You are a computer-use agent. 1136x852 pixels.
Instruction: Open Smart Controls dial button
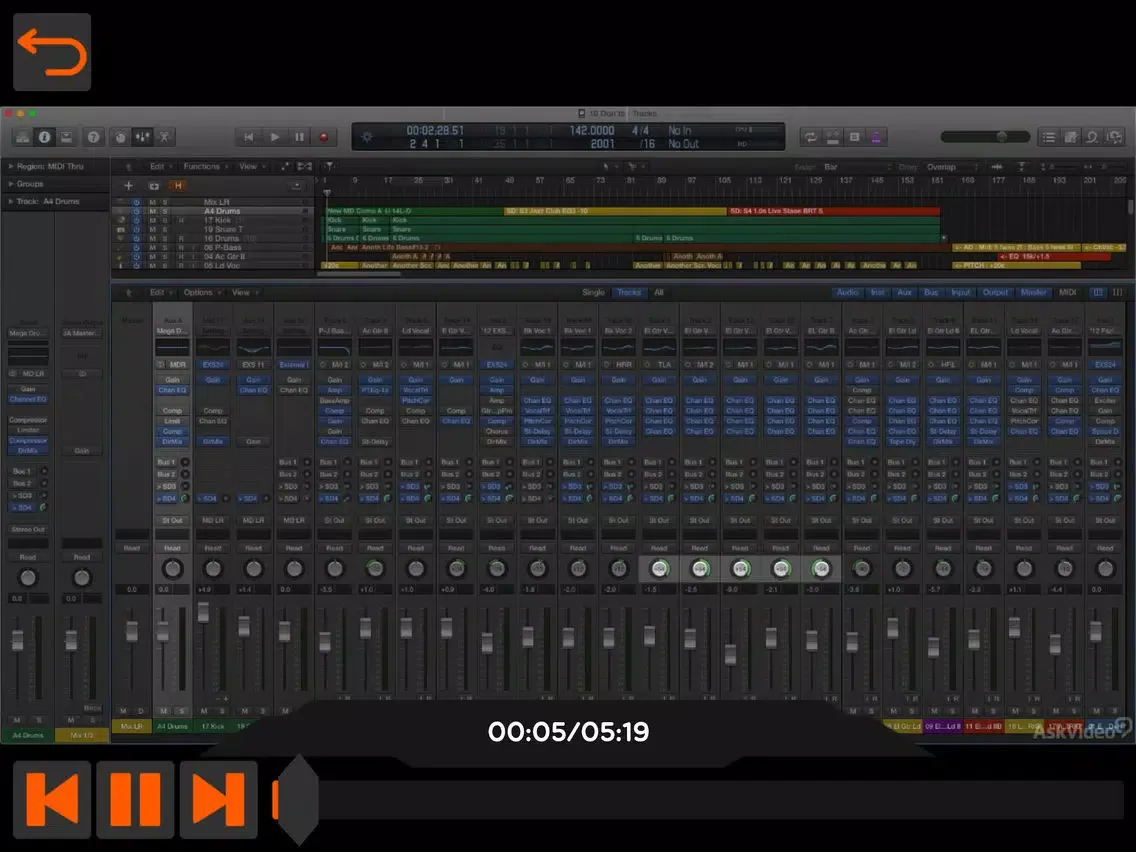(x=120, y=137)
